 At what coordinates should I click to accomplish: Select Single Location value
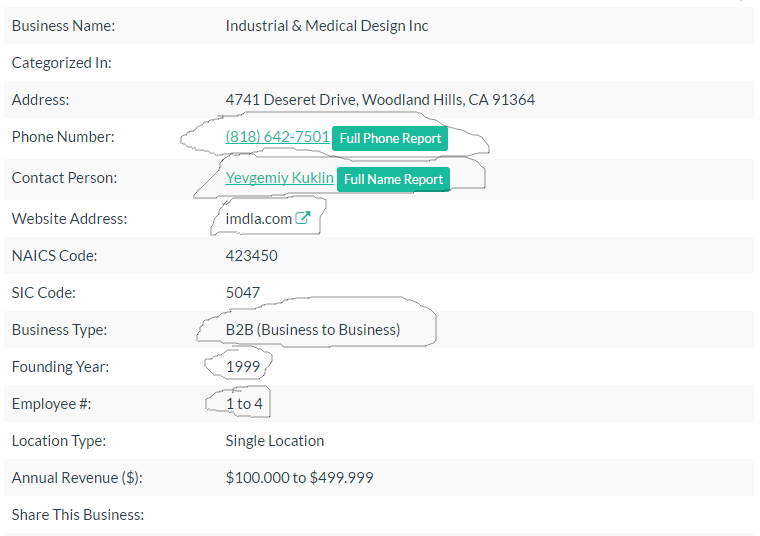click(275, 441)
